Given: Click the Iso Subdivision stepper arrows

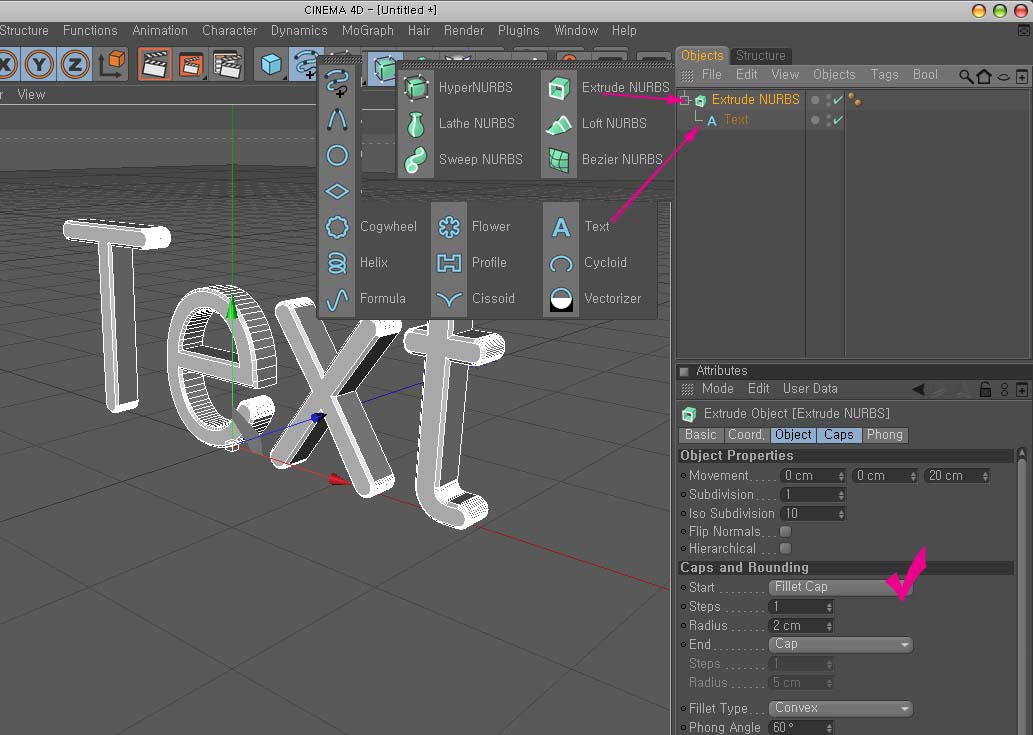Looking at the screenshot, I should [x=841, y=514].
